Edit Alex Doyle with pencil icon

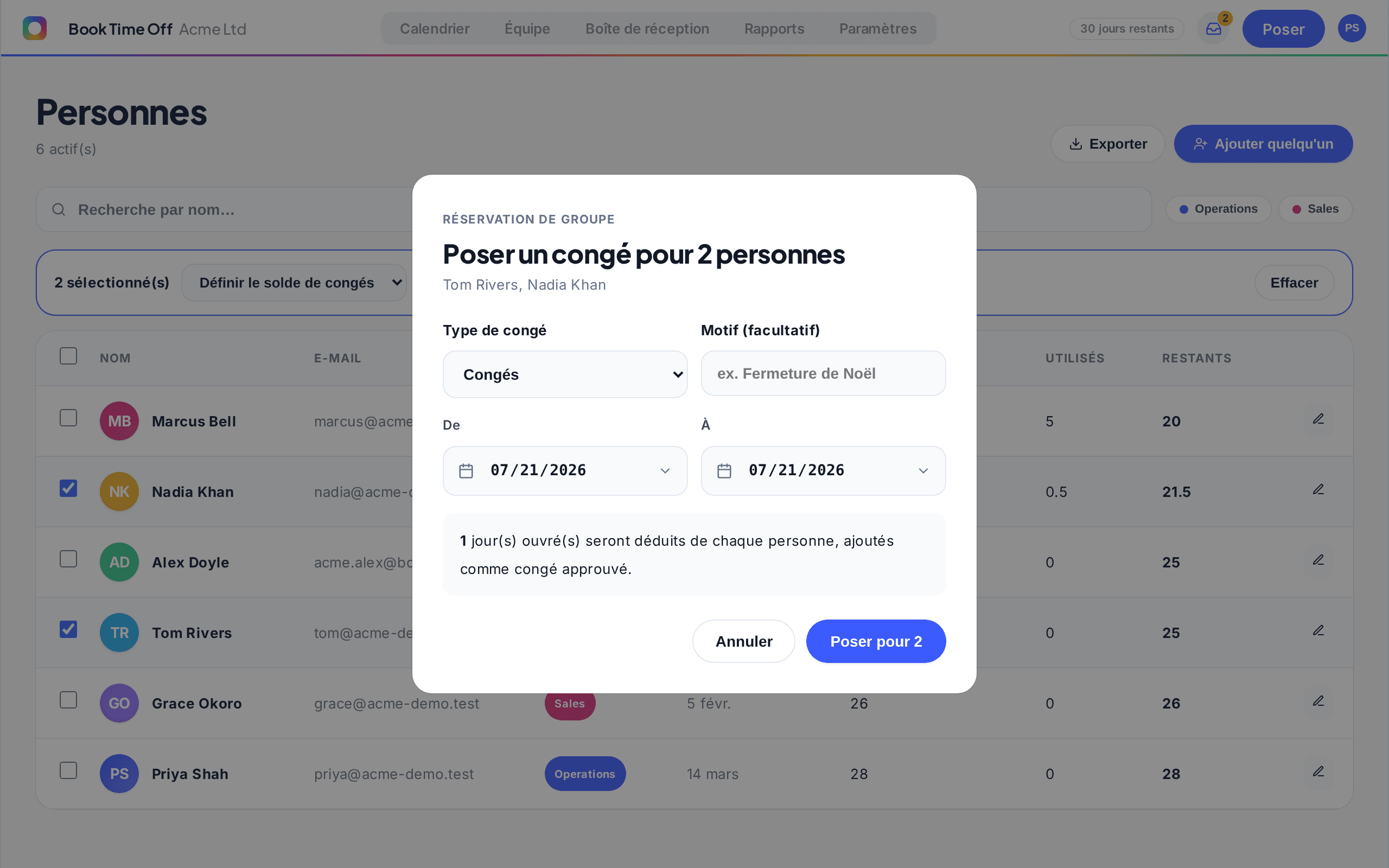pyautogui.click(x=1318, y=561)
